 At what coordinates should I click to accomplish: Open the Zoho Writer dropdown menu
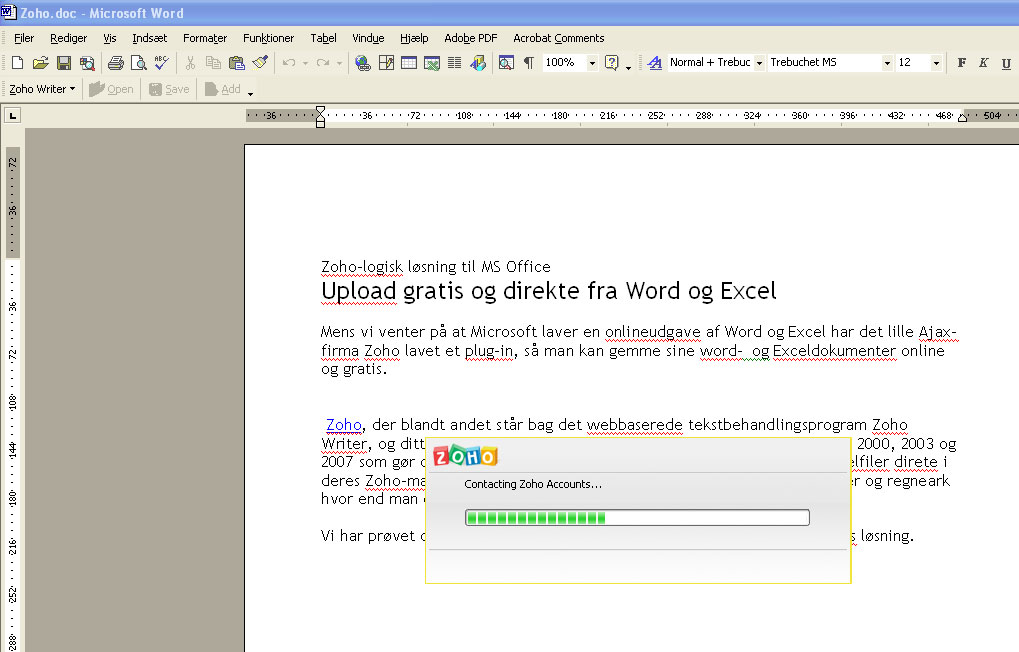[42, 89]
